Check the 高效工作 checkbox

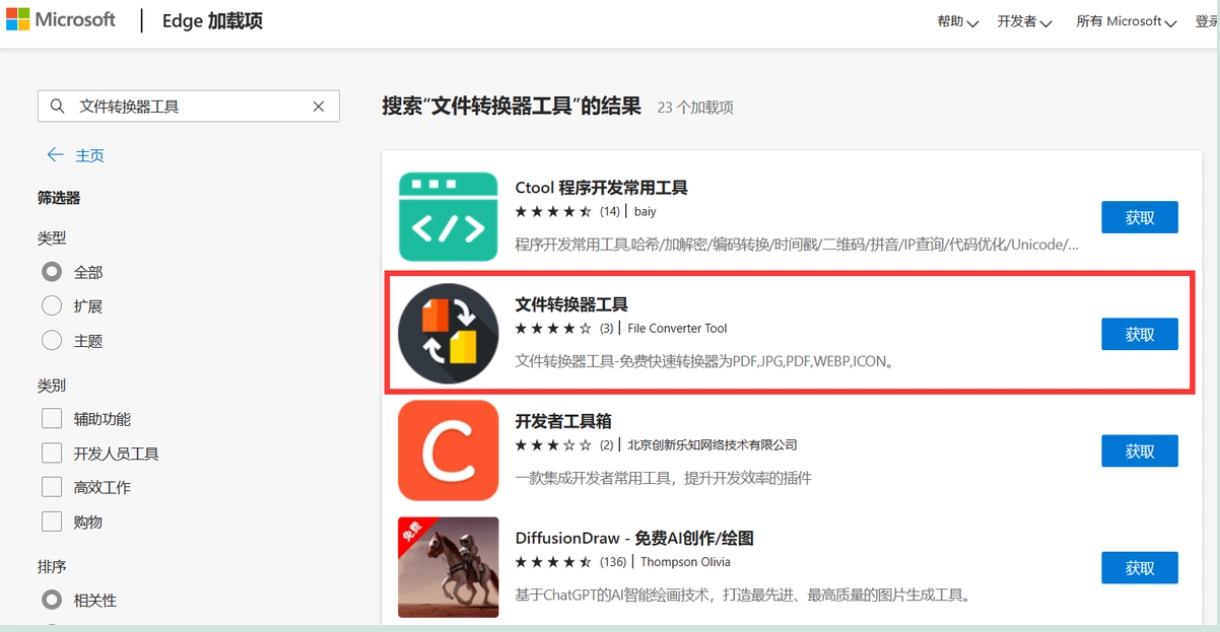pyautogui.click(x=52, y=487)
